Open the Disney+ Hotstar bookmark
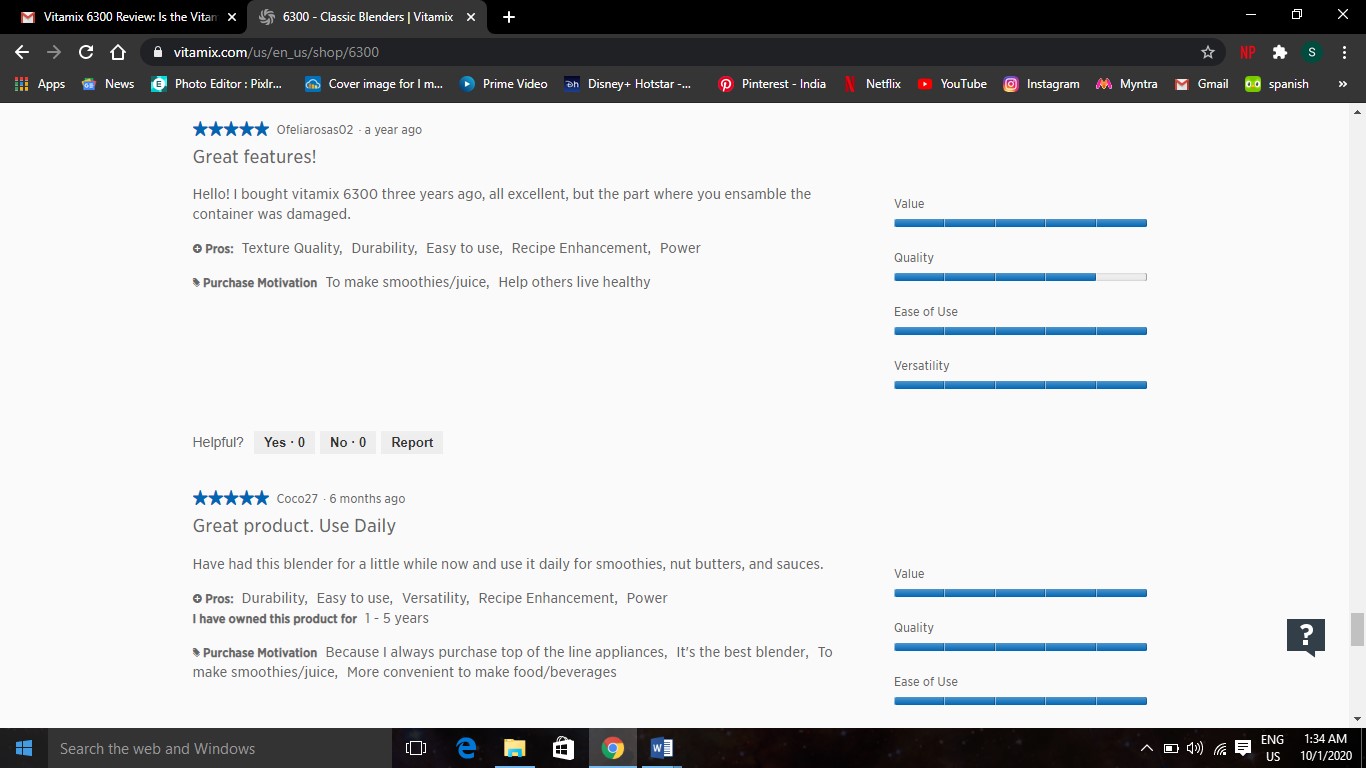Viewport: 1366px width, 768px height. [627, 84]
